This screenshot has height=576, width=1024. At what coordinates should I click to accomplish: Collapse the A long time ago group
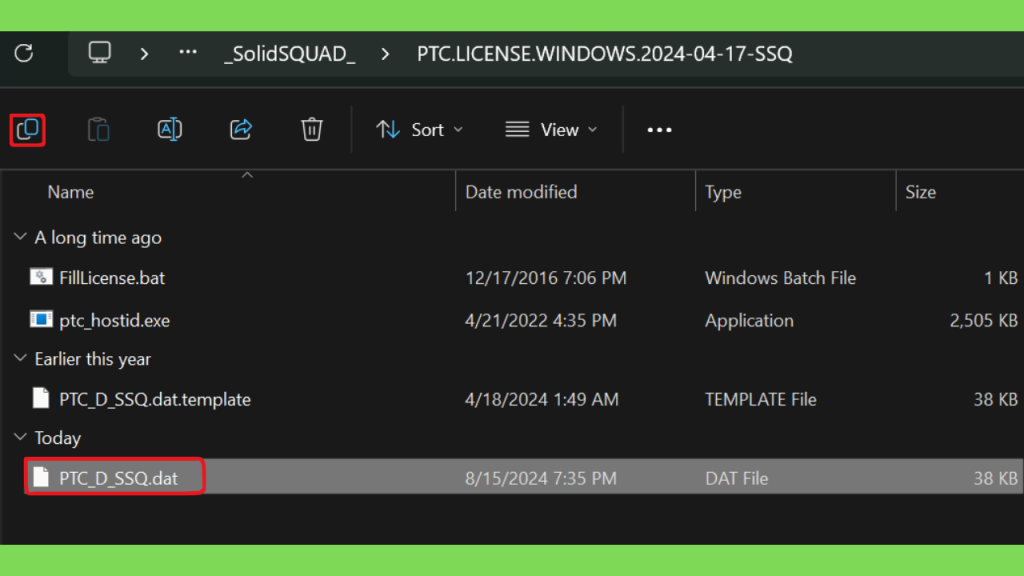pos(20,236)
